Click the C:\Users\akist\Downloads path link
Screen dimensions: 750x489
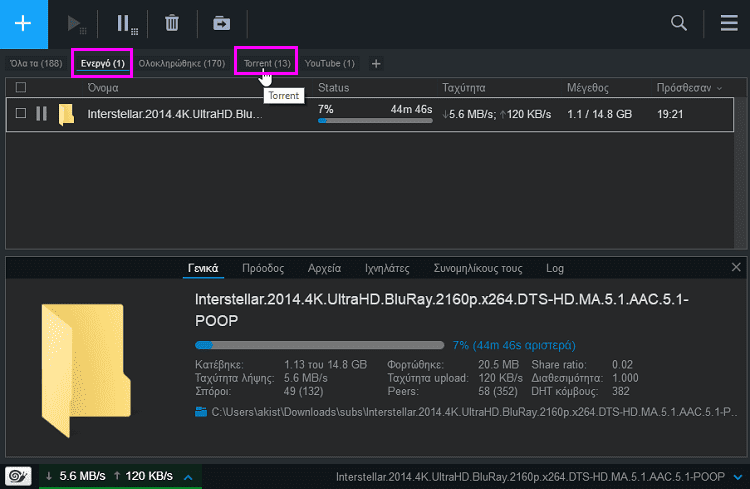(x=474, y=412)
